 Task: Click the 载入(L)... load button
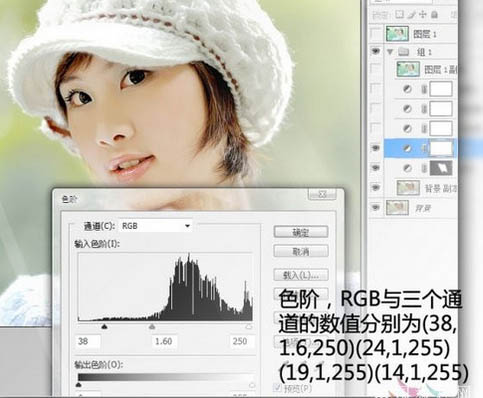click(301, 275)
